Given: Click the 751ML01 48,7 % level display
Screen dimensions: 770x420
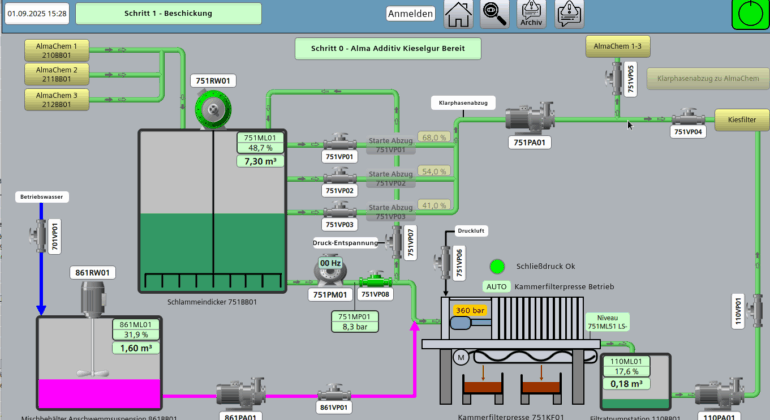Looking at the screenshot, I should [x=260, y=143].
